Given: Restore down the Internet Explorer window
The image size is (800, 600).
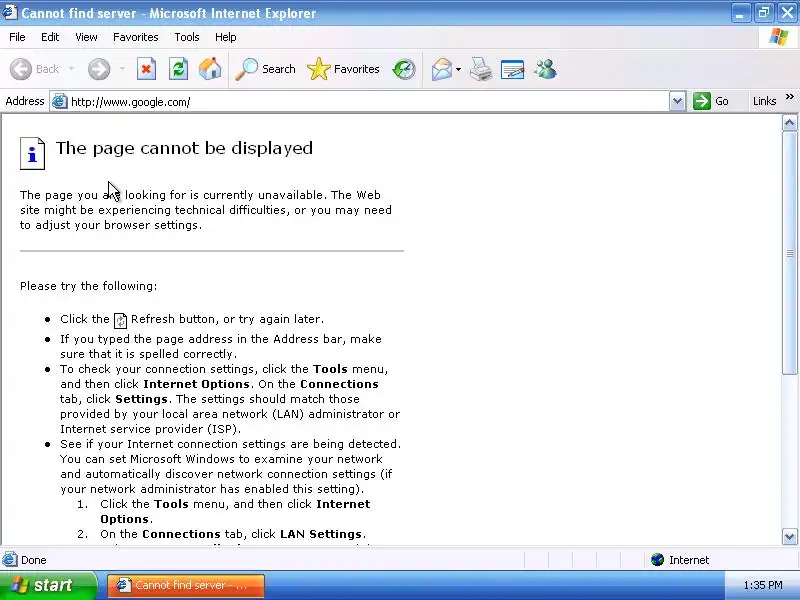Looking at the screenshot, I should 764,12.
